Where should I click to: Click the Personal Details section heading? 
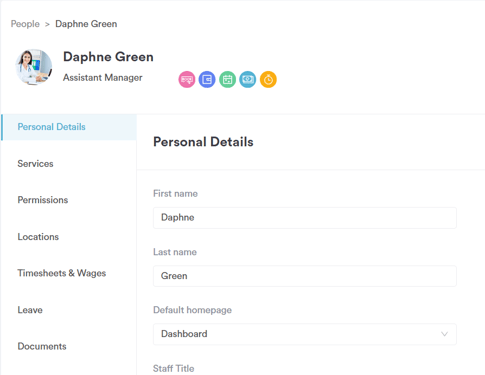[x=203, y=142]
